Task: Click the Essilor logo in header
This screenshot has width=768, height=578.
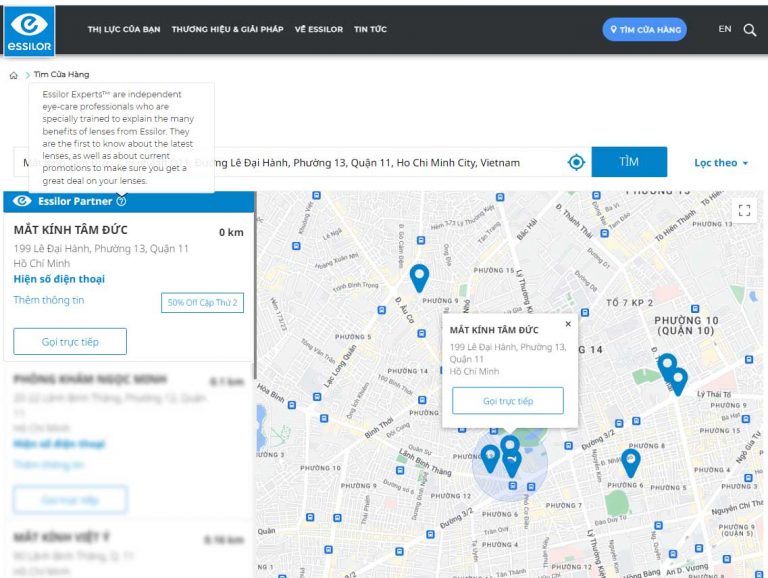Action: [x=29, y=30]
